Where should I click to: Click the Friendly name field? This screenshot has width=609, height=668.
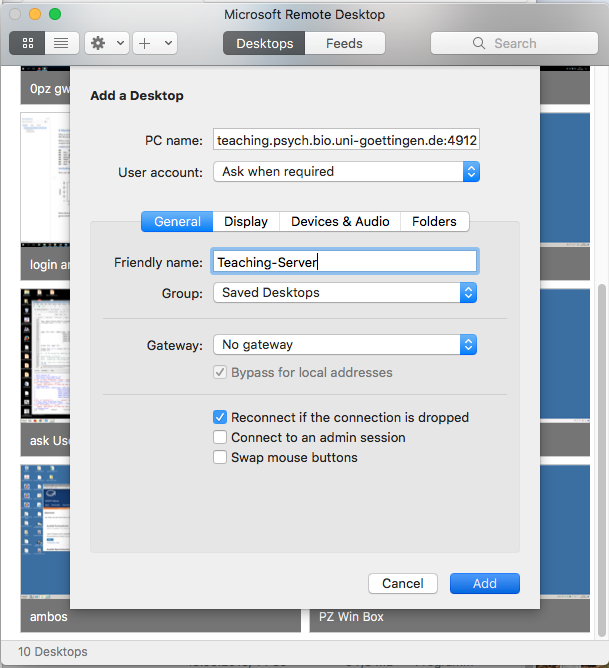(345, 262)
